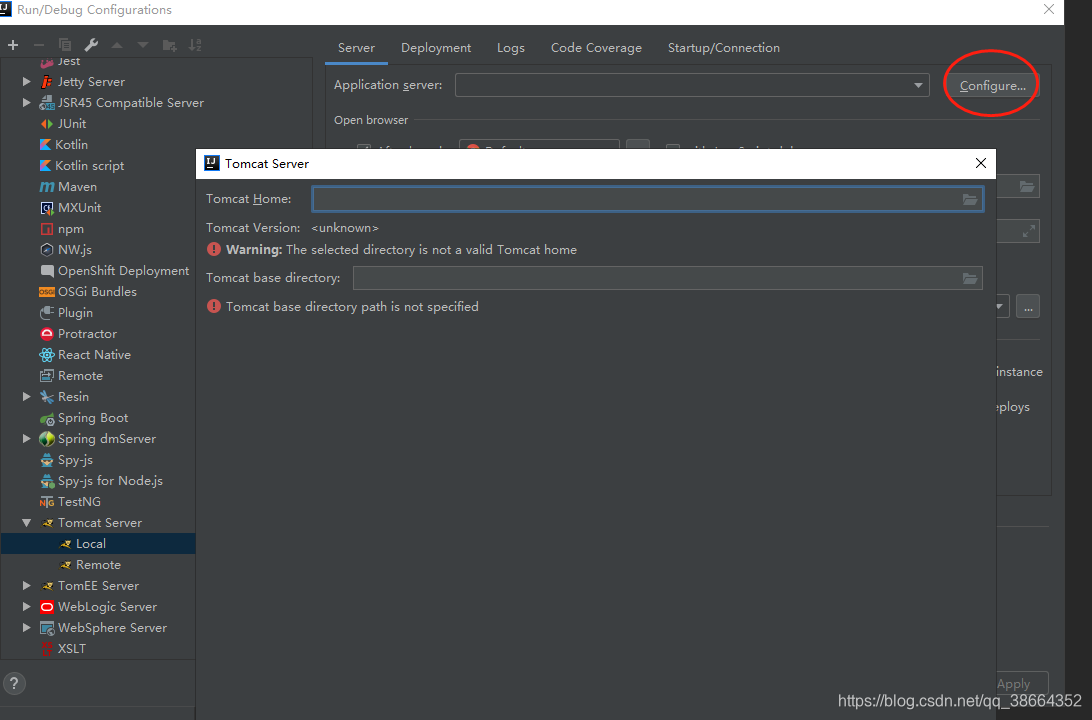Close the Tomcat Server dialog
1092x720 pixels.
click(x=981, y=163)
